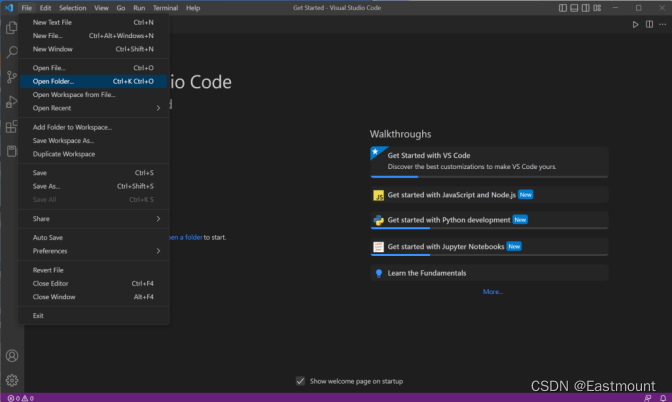672x402 pixels.
Task: Open the Explorer view in activity bar
Action: click(x=12, y=28)
